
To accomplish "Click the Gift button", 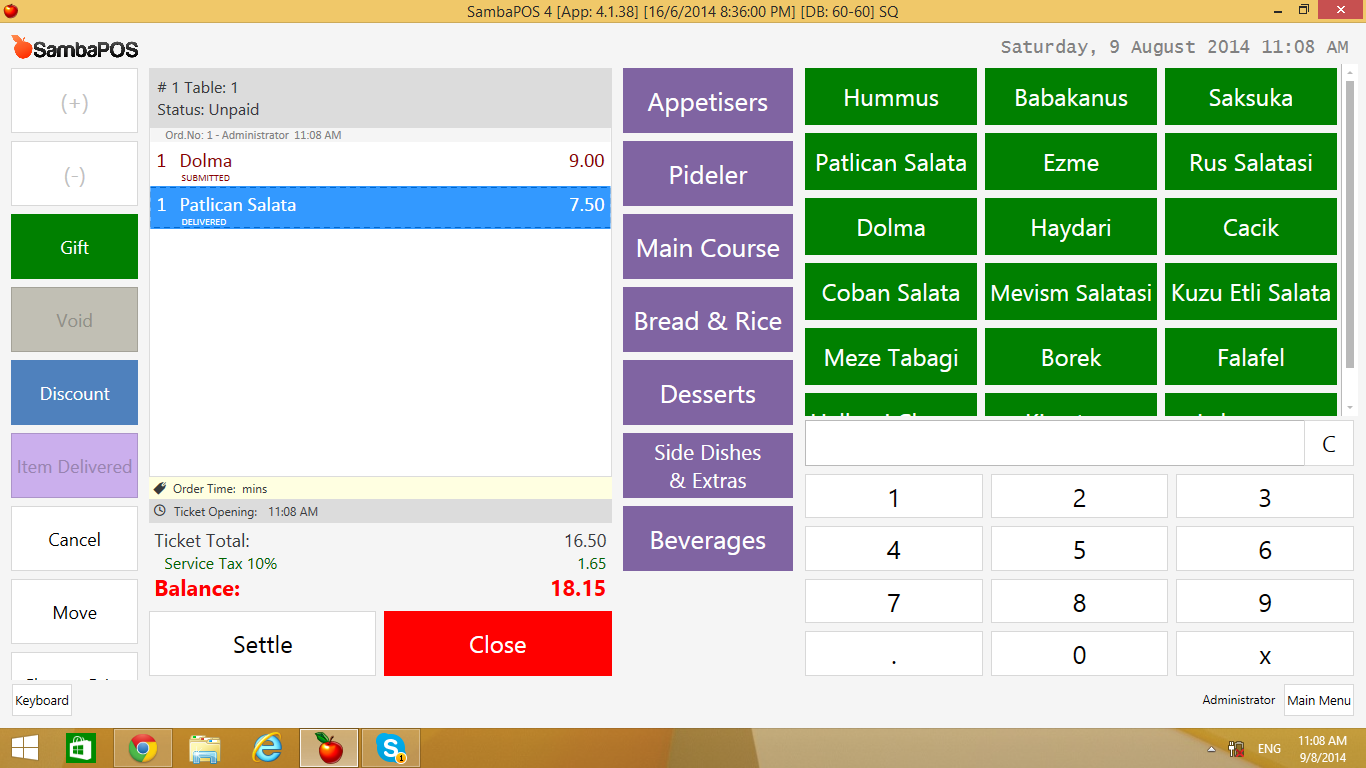I will tap(75, 247).
